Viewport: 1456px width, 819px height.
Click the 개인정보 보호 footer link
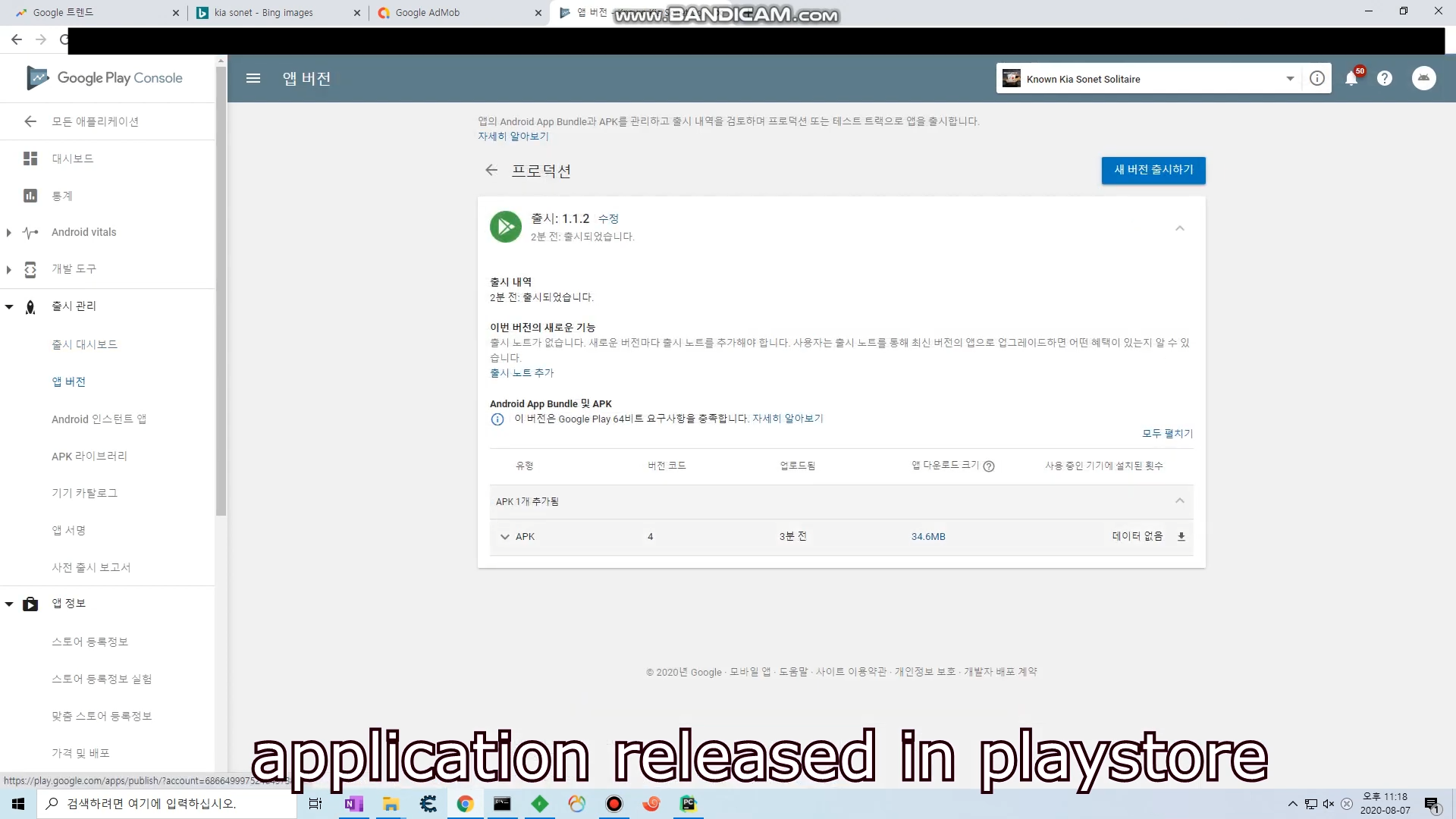coord(925,672)
